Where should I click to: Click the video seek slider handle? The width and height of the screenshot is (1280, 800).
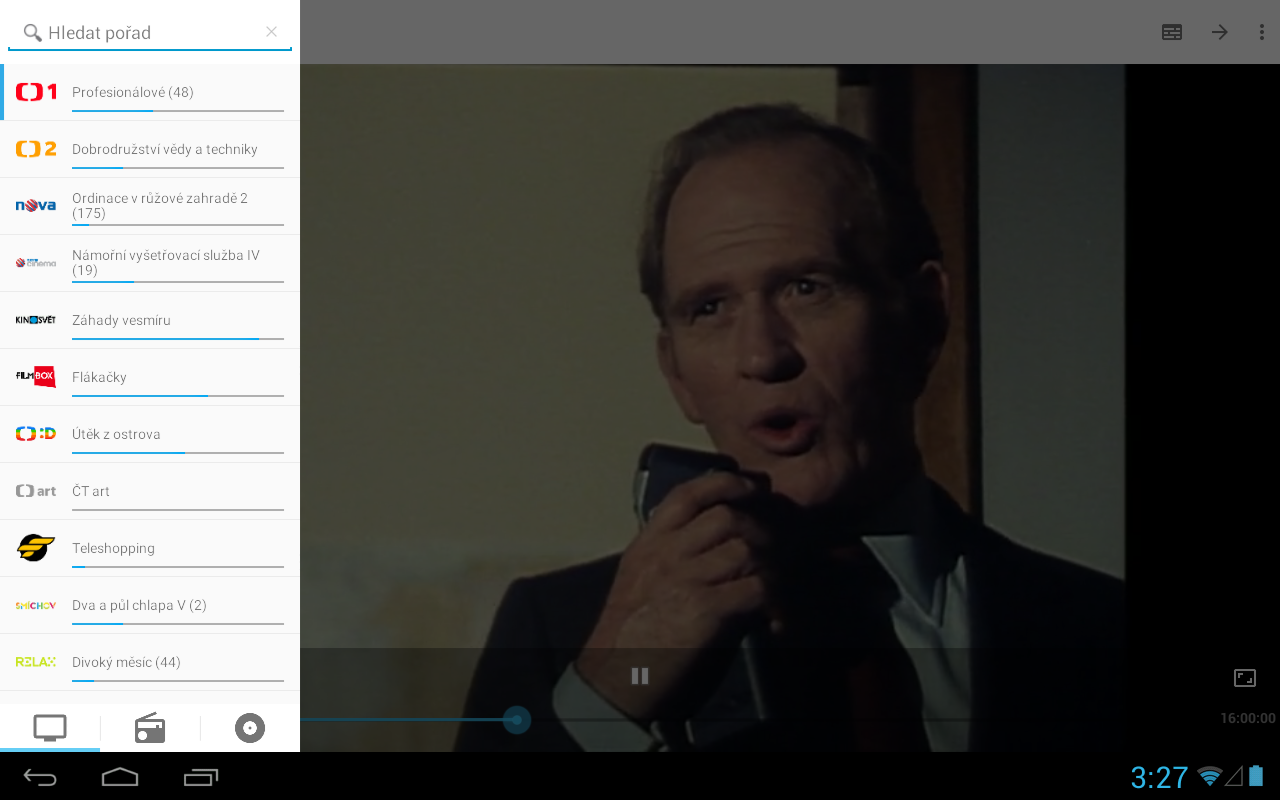[517, 719]
